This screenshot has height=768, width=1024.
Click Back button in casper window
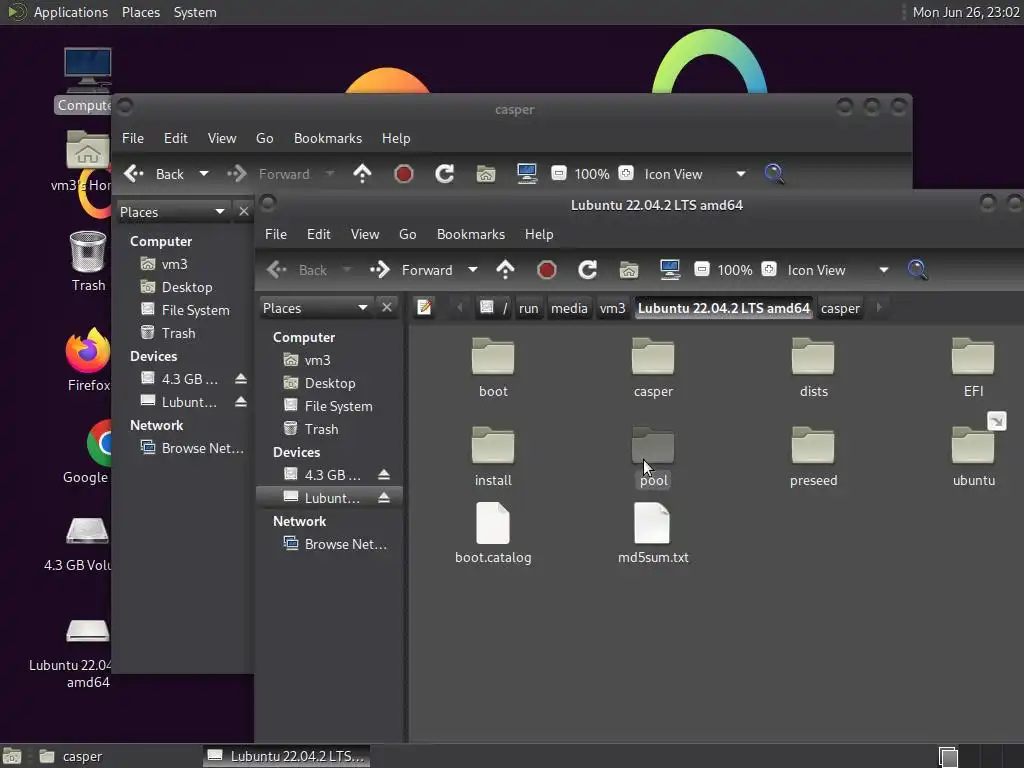coord(156,174)
